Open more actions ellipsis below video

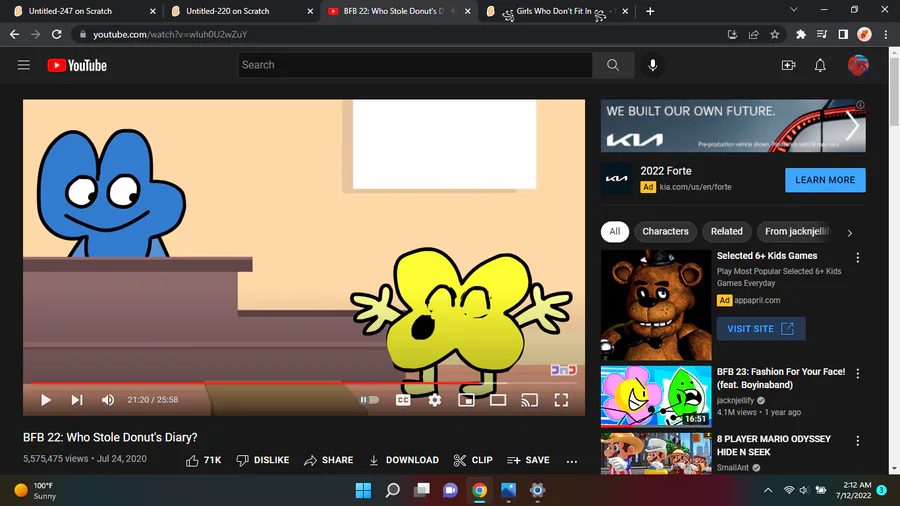point(572,461)
